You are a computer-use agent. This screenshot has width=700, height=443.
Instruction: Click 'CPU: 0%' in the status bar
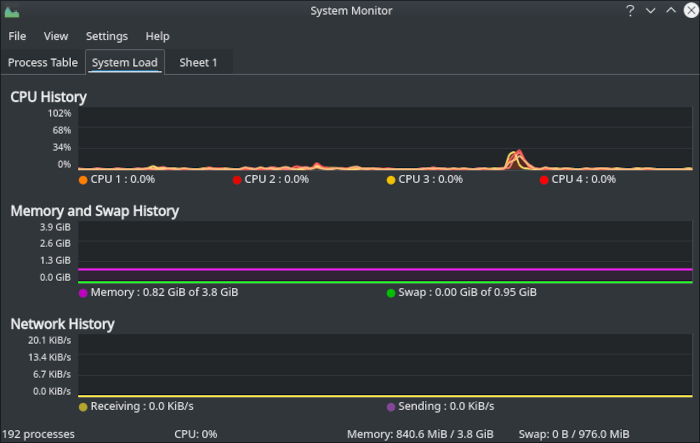[x=196, y=434]
